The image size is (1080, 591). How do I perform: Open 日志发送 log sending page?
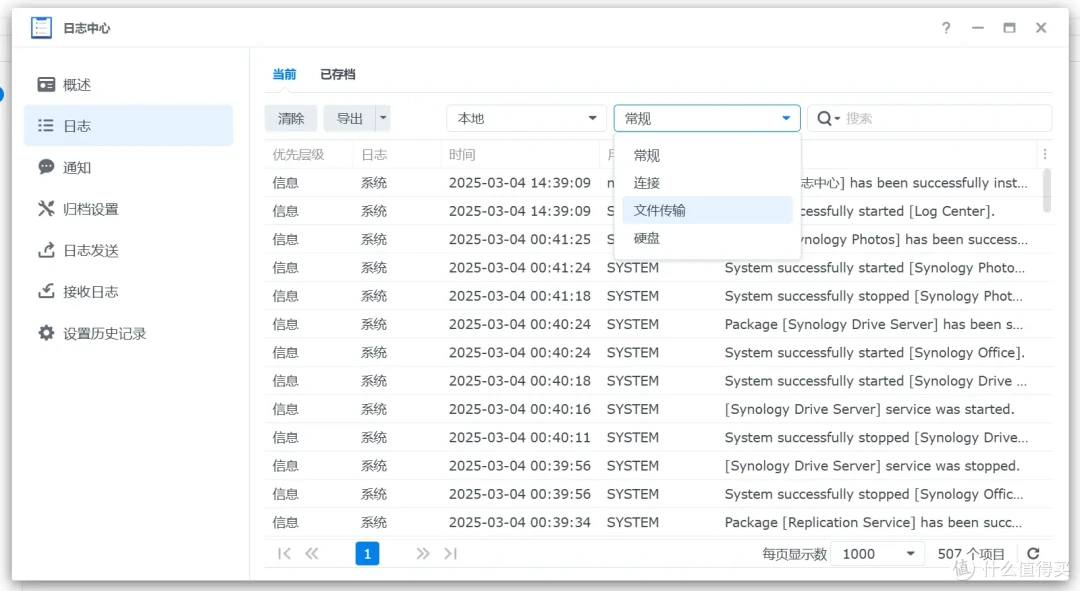click(x=128, y=250)
